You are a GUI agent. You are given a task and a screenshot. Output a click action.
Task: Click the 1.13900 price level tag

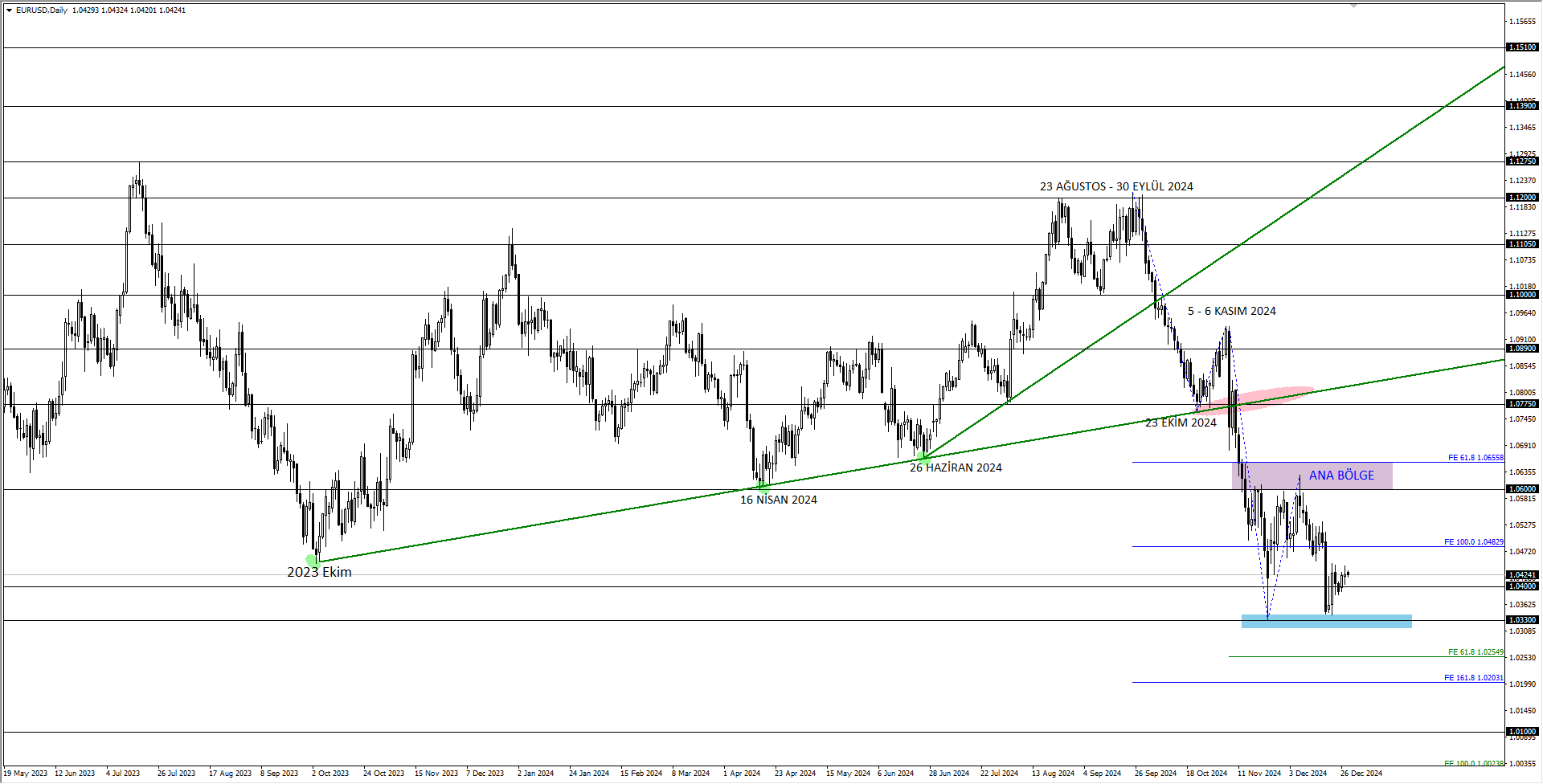point(1522,106)
